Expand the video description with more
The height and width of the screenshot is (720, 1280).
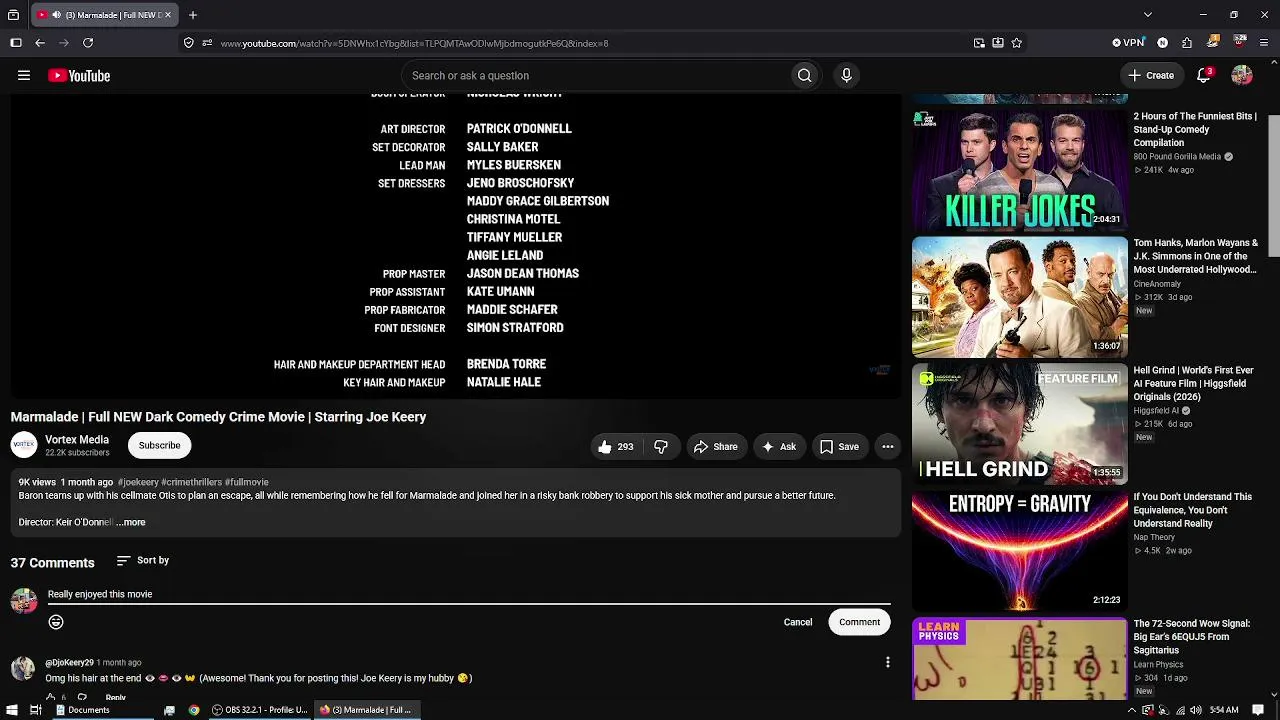tap(130, 522)
